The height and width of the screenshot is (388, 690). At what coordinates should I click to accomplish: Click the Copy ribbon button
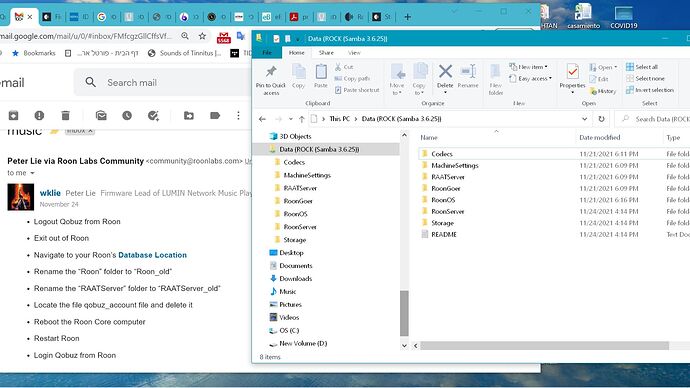[x=298, y=77]
